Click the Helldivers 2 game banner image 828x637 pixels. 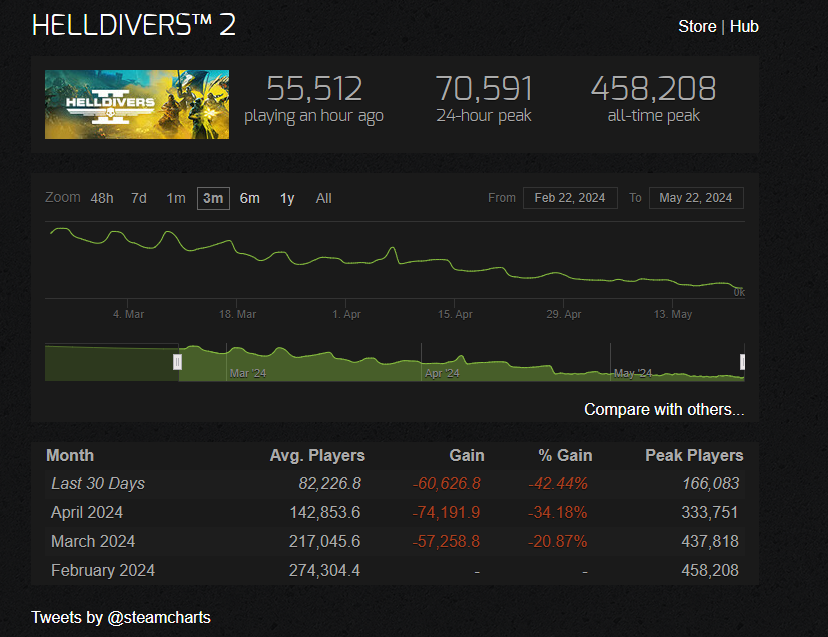(137, 105)
